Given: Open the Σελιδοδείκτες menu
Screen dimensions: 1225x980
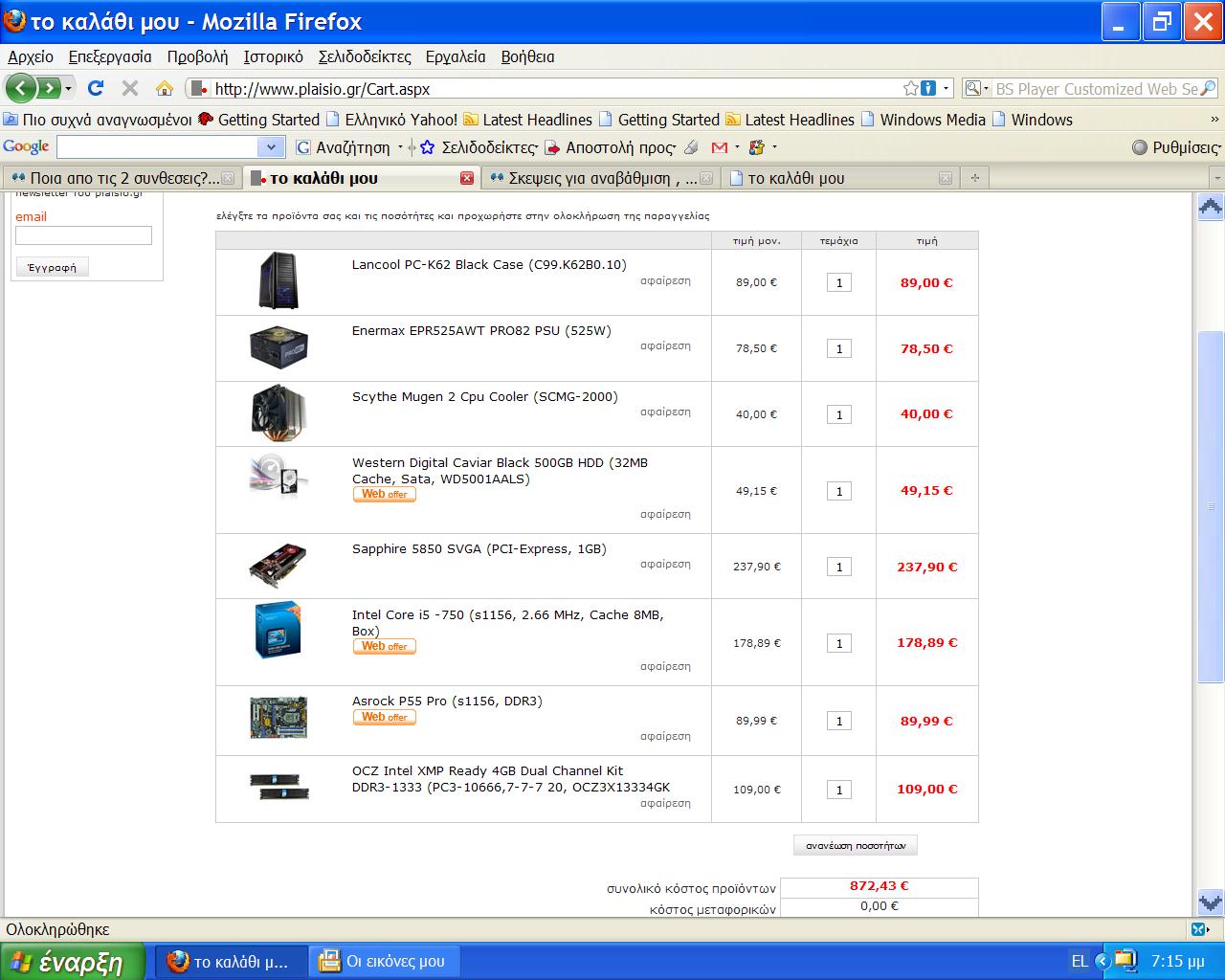Looking at the screenshot, I should point(365,56).
